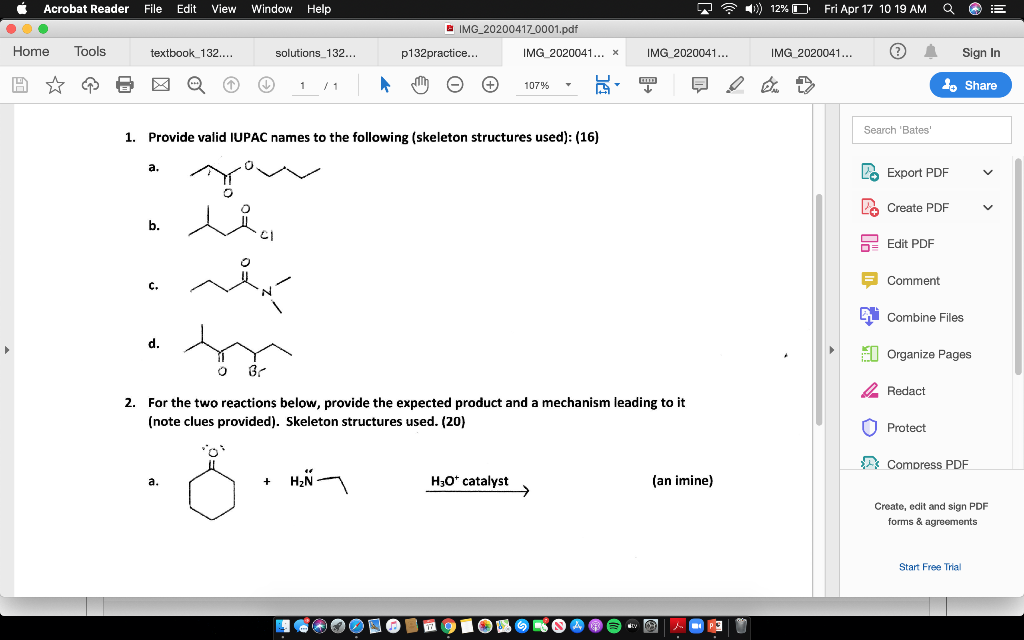Click the Search 'Bates' field
The height and width of the screenshot is (640, 1024).
coord(931,129)
